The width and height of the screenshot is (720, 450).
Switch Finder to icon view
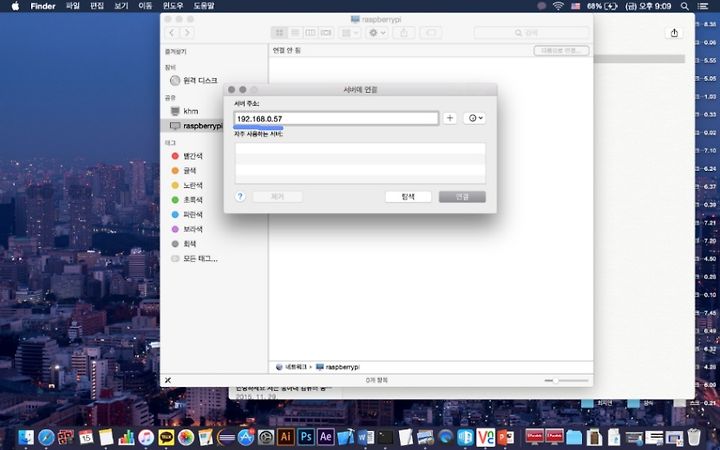pos(279,33)
